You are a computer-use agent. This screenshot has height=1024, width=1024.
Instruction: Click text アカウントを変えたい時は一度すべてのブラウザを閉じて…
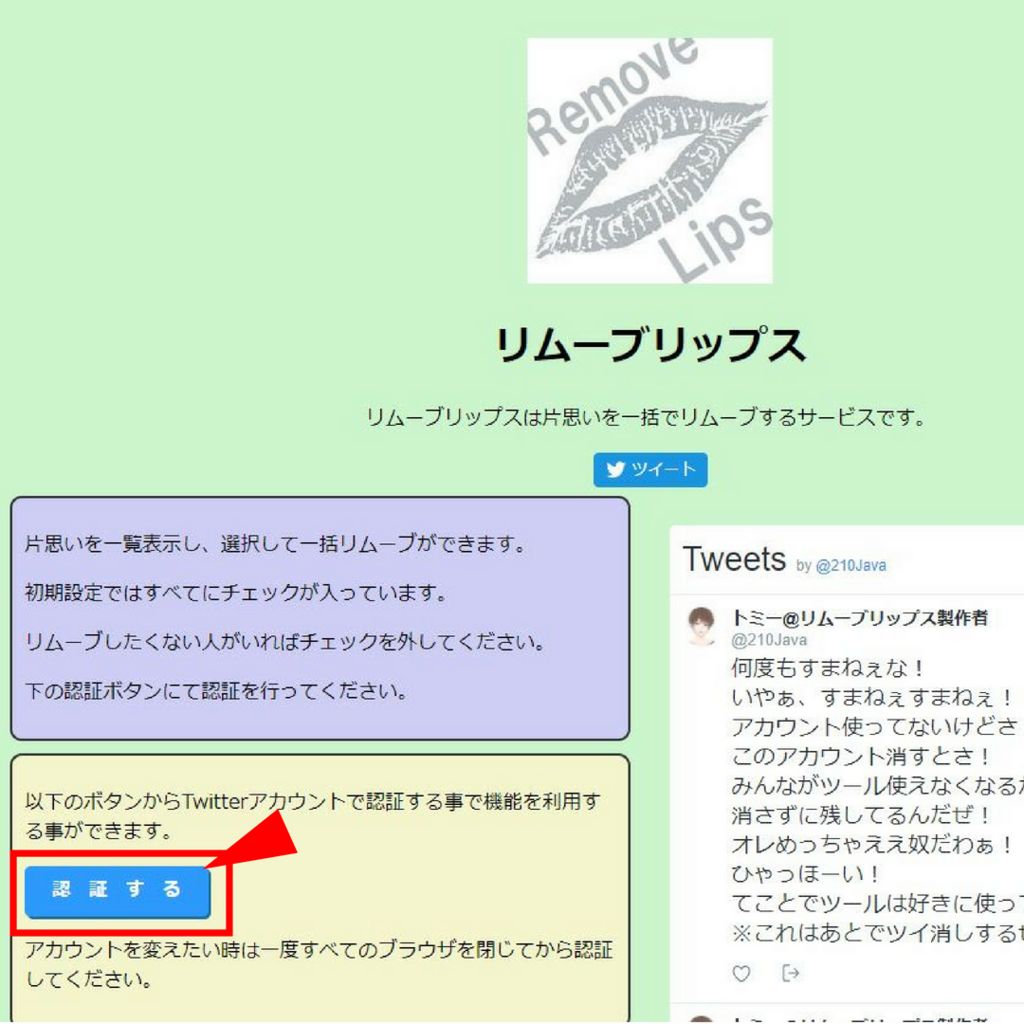pos(319,964)
